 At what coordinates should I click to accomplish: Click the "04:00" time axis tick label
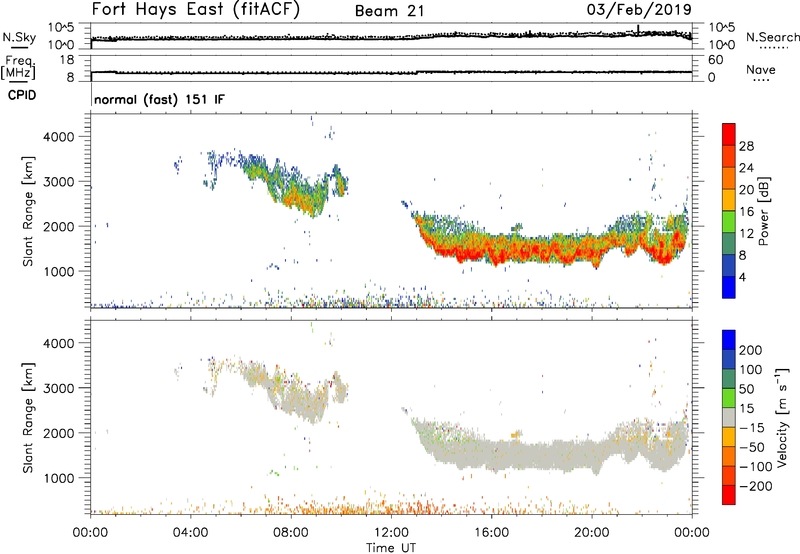190,533
